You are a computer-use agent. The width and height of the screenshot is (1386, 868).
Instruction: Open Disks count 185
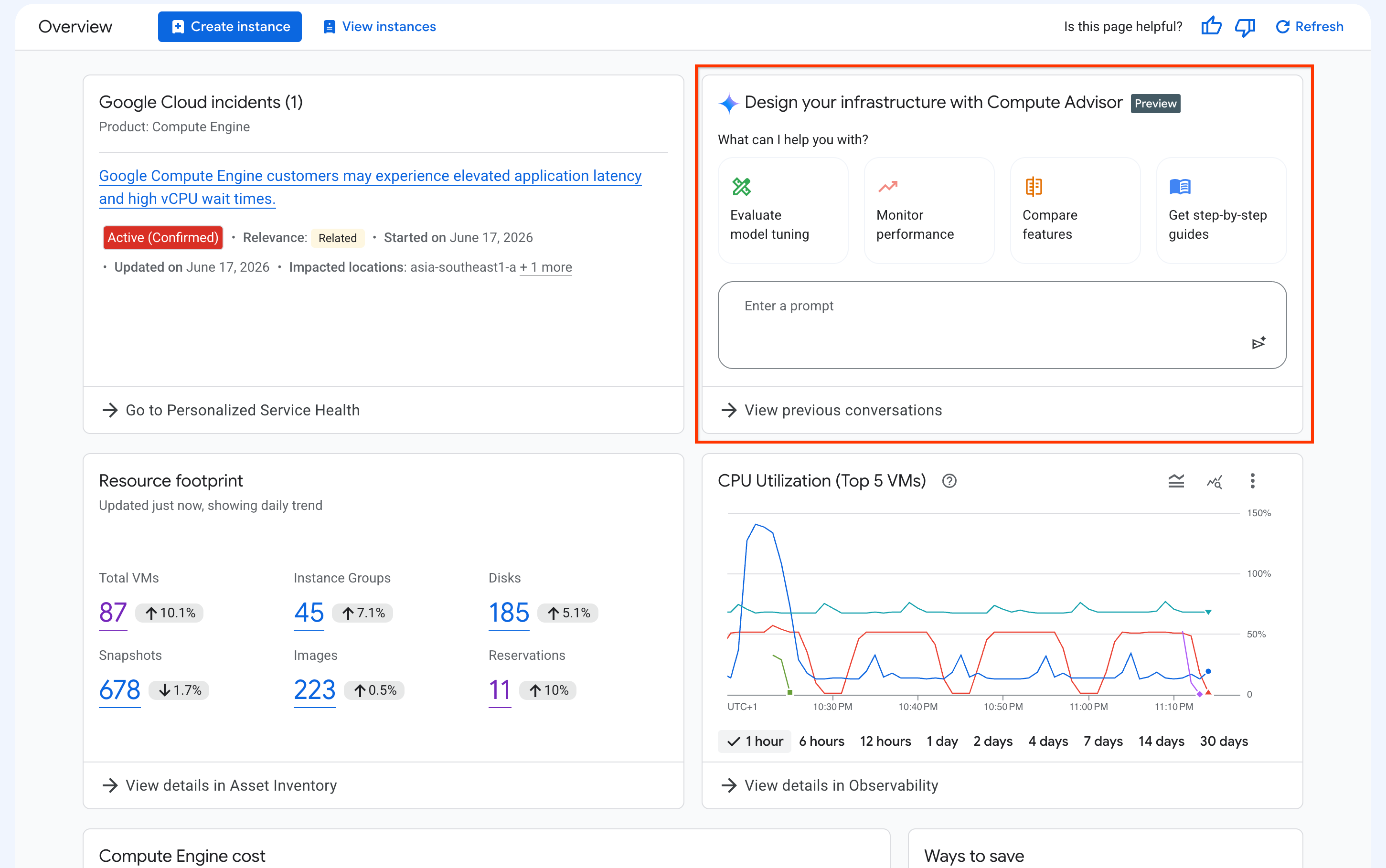tap(509, 613)
